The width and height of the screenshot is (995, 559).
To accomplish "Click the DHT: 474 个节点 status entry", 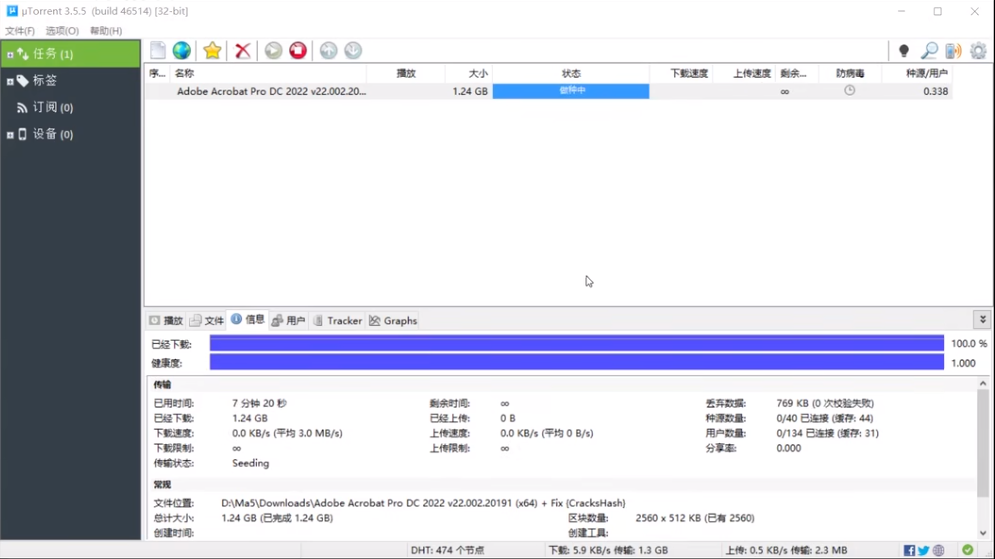I will (447, 550).
